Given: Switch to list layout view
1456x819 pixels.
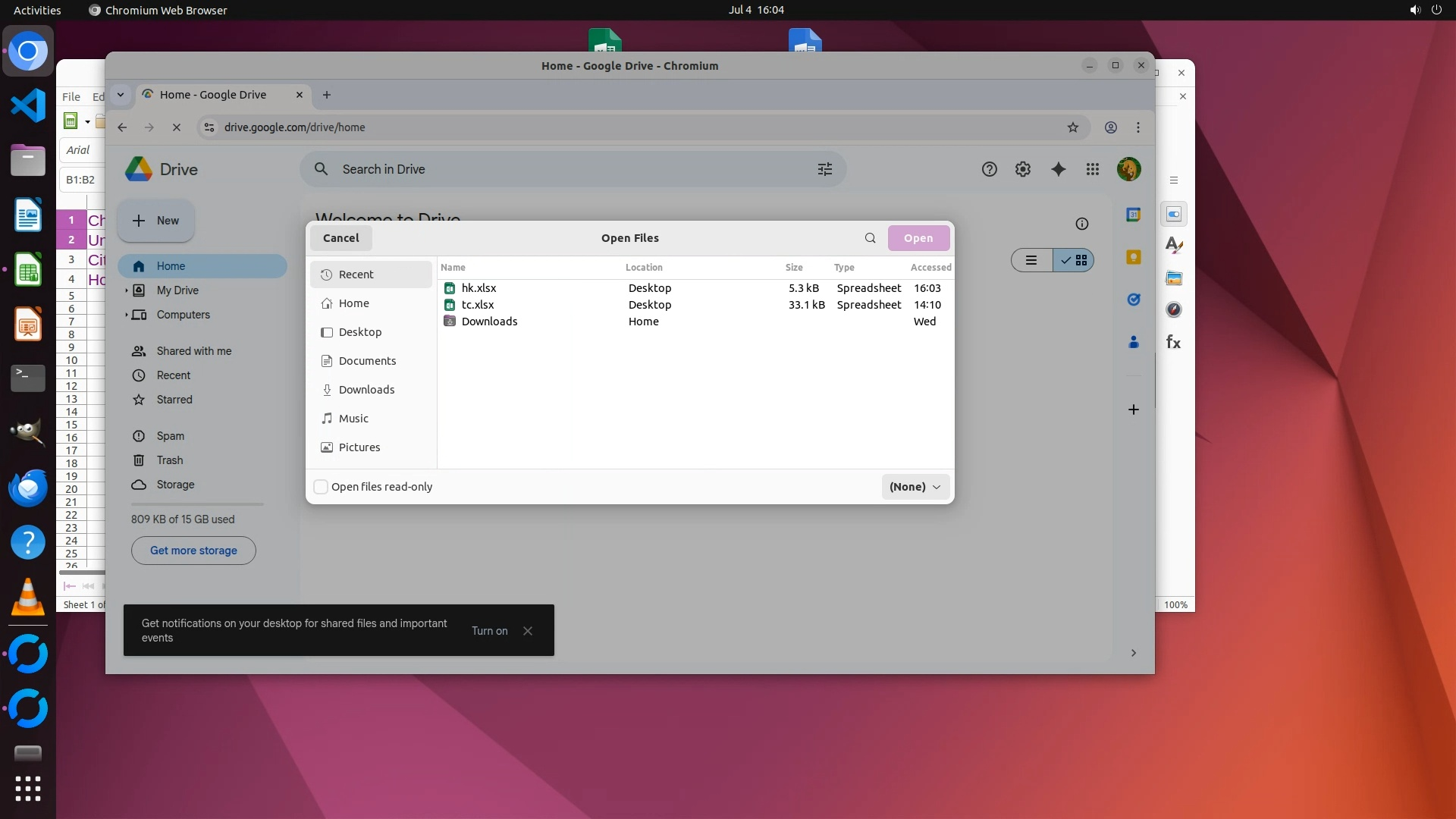Looking at the screenshot, I should tap(1031, 260).
